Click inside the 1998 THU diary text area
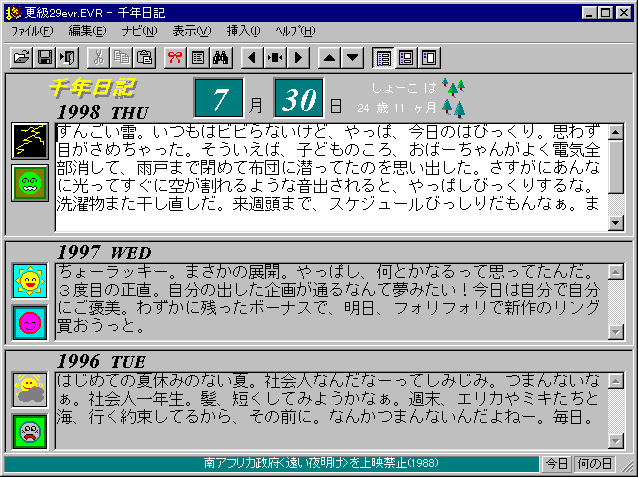The width and height of the screenshot is (638, 477). (332, 177)
